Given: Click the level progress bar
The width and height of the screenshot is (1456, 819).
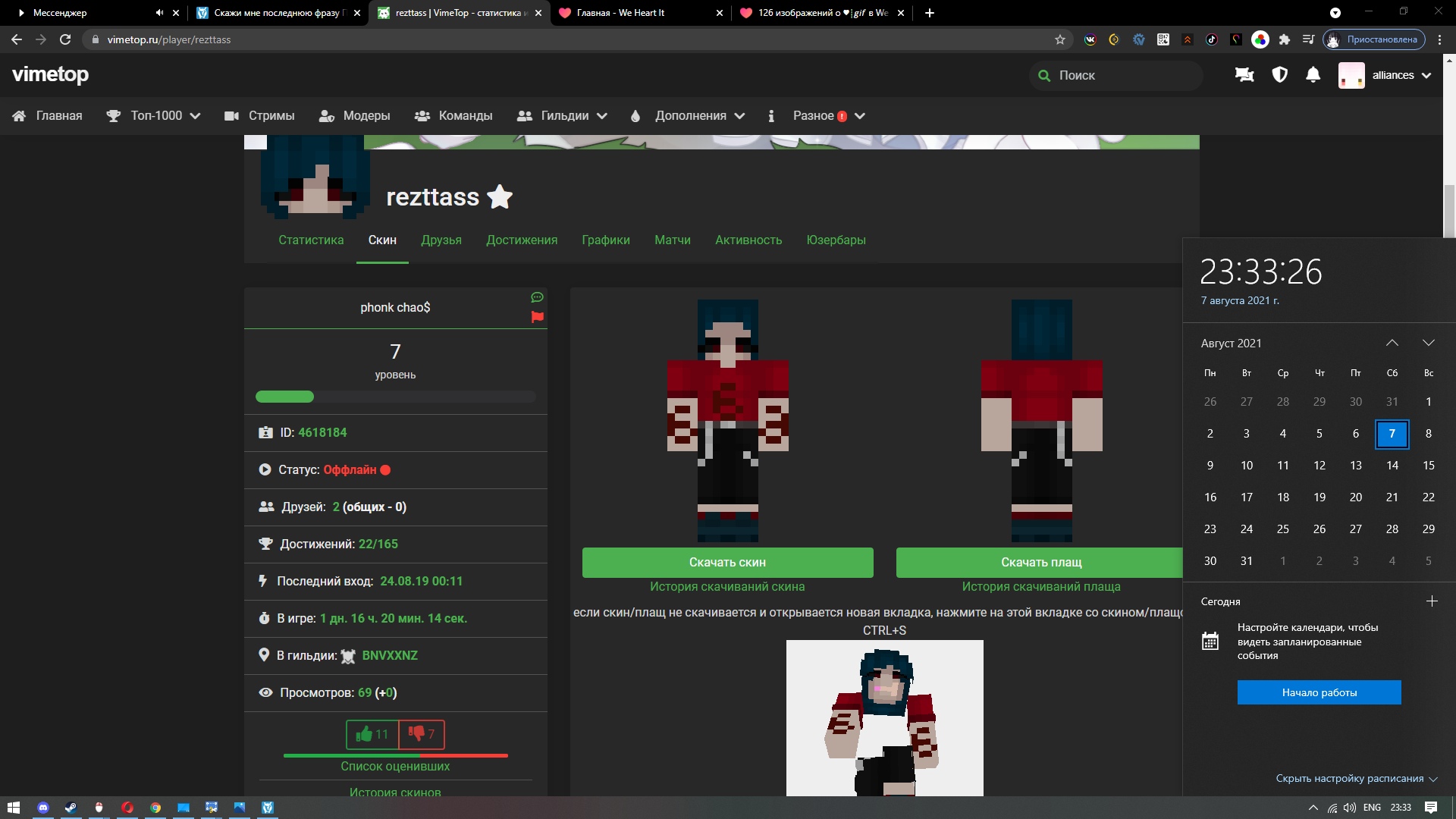Looking at the screenshot, I should tap(395, 397).
